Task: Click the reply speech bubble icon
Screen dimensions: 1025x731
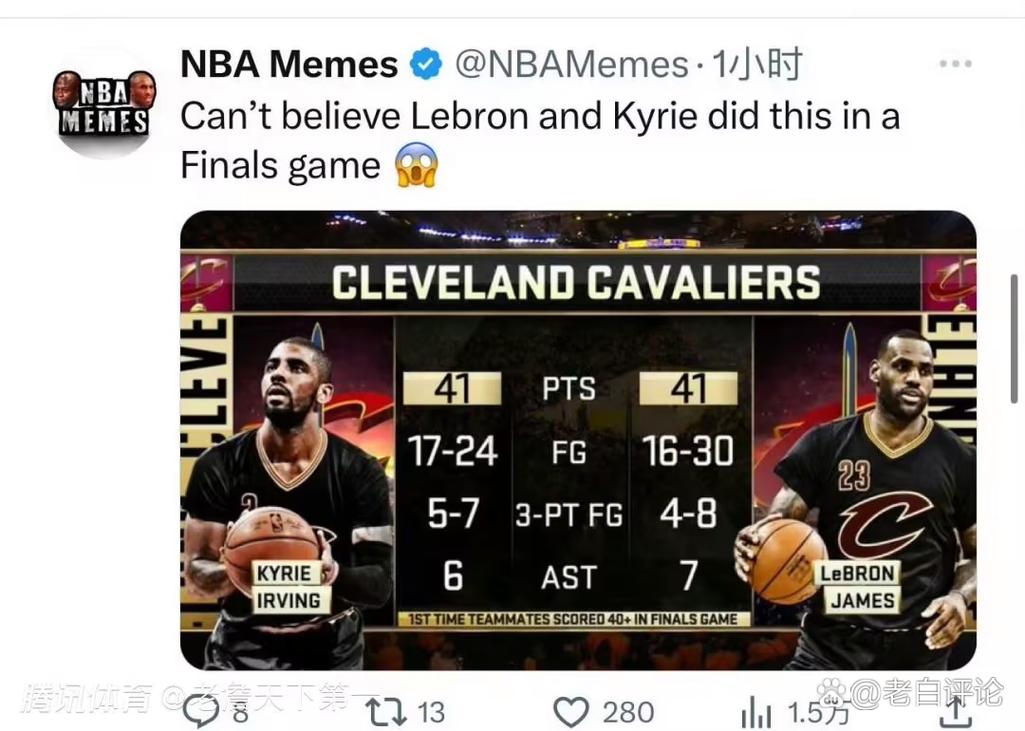Action: [x=200, y=711]
